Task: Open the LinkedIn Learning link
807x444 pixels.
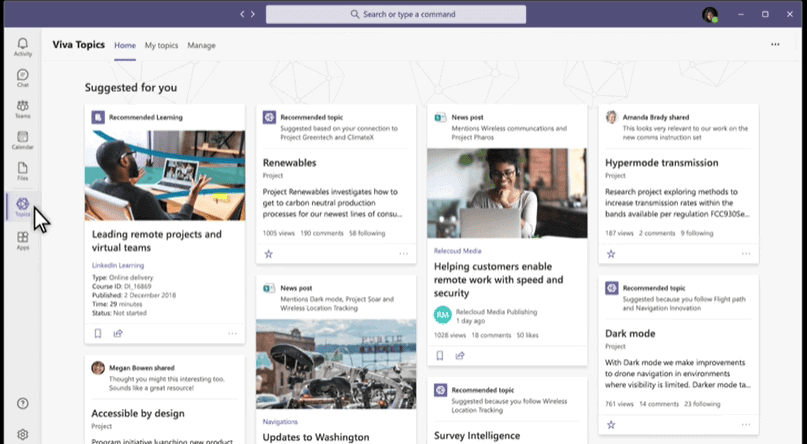Action: (118, 265)
